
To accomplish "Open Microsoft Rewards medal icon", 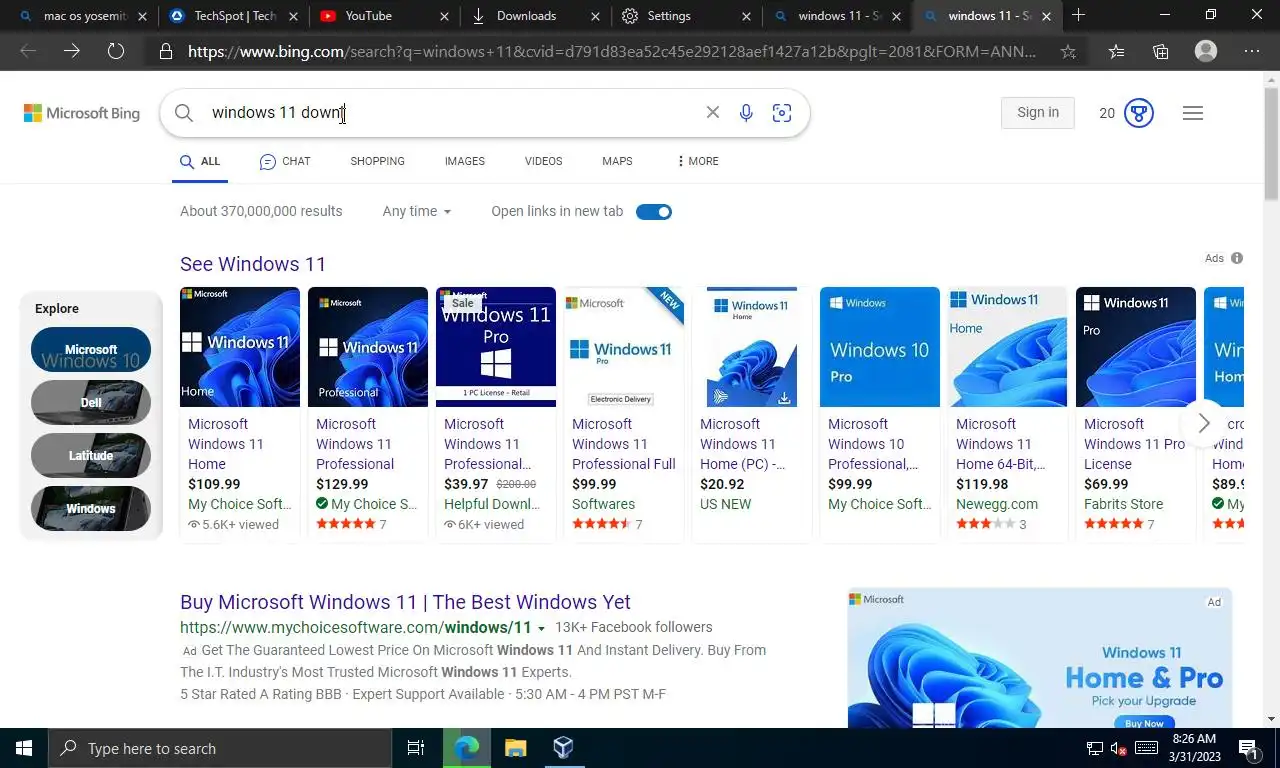I will 1139,113.
